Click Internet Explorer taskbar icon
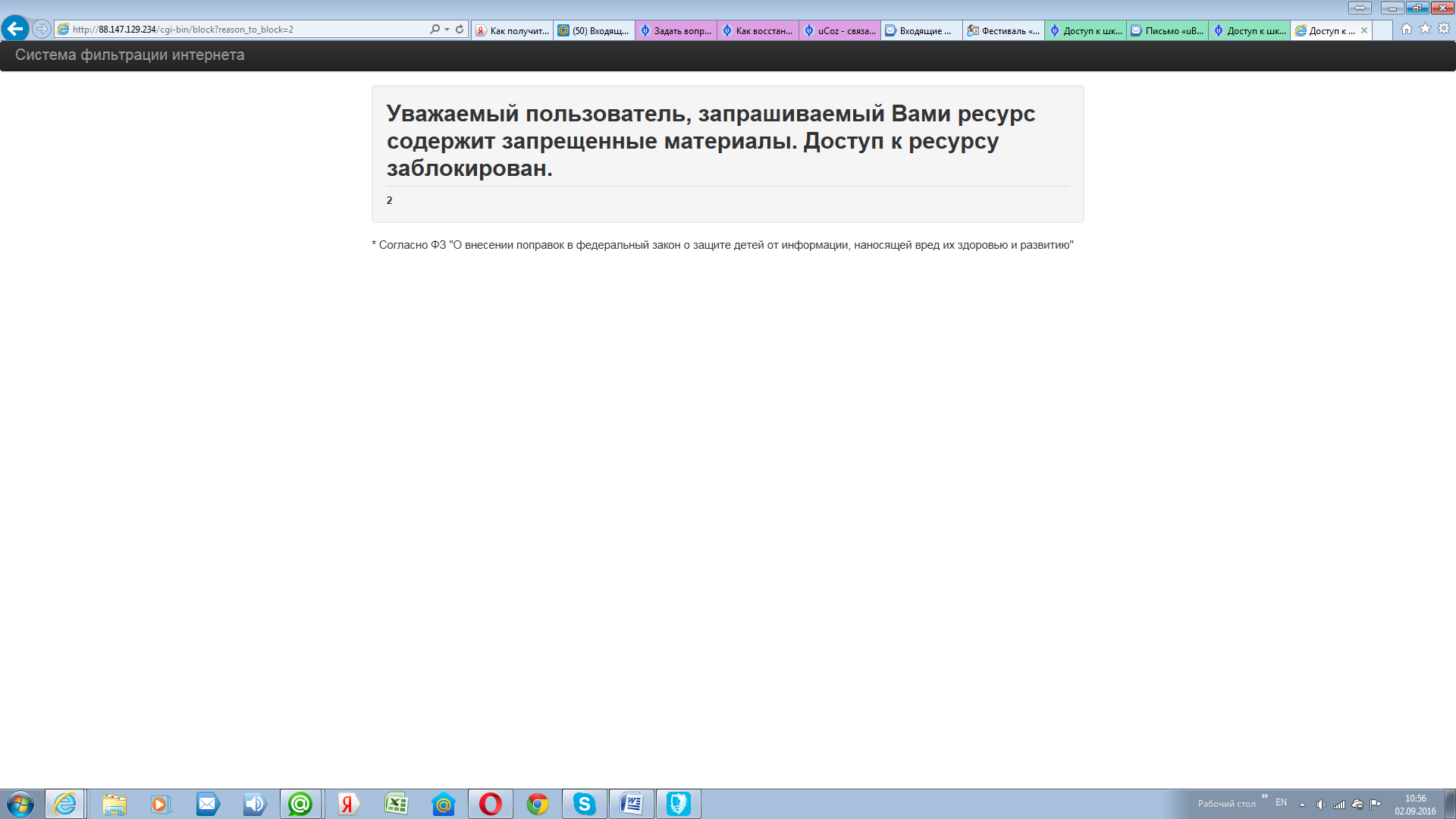 tap(65, 804)
